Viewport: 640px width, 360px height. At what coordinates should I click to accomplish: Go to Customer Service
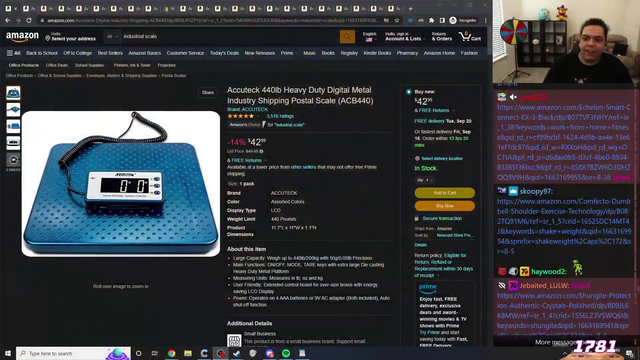(185, 53)
